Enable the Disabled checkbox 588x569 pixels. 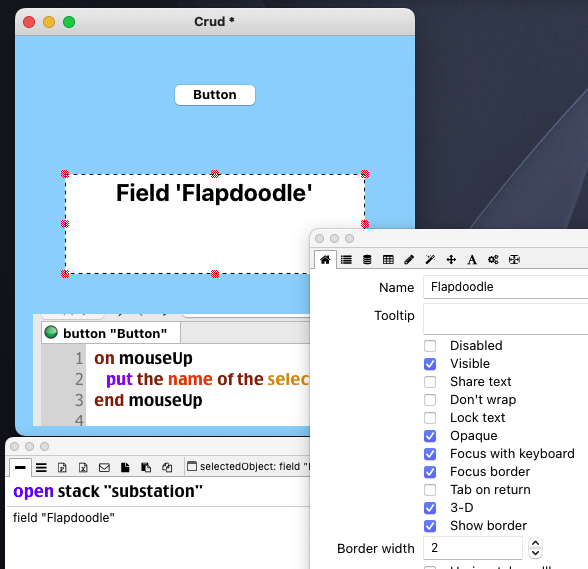tap(430, 346)
